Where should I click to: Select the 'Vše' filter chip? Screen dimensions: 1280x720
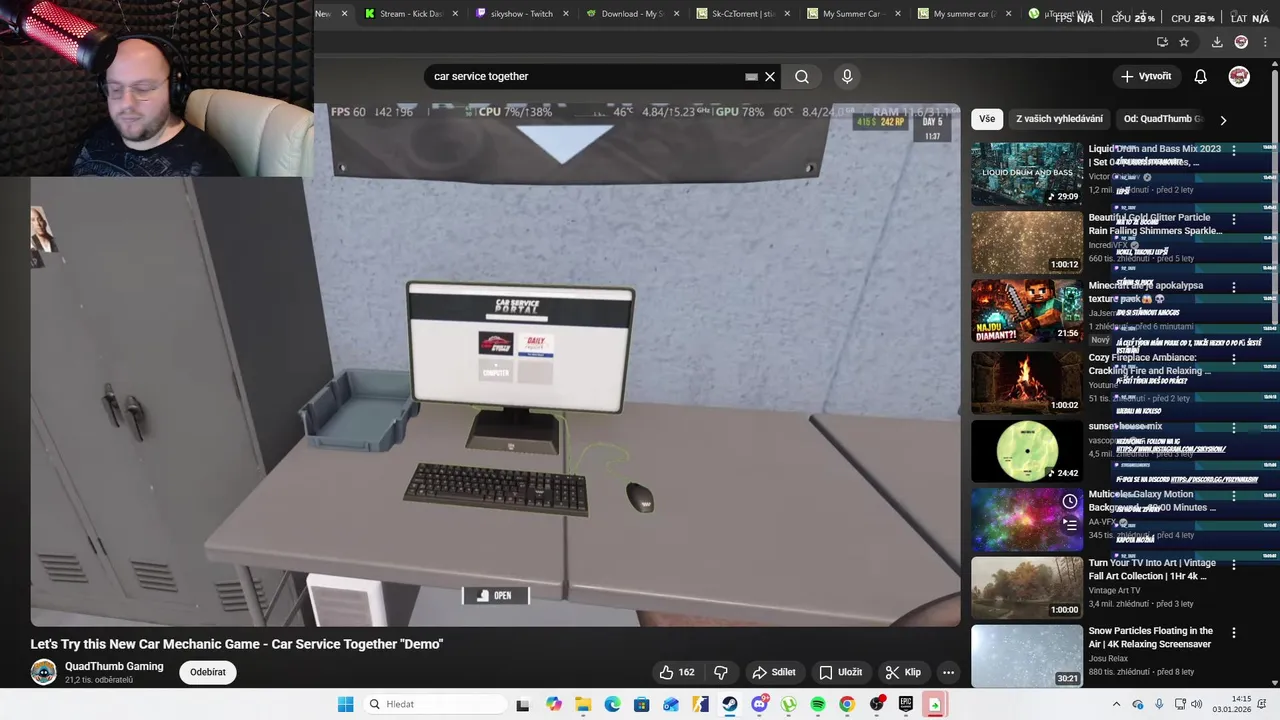[x=987, y=119]
